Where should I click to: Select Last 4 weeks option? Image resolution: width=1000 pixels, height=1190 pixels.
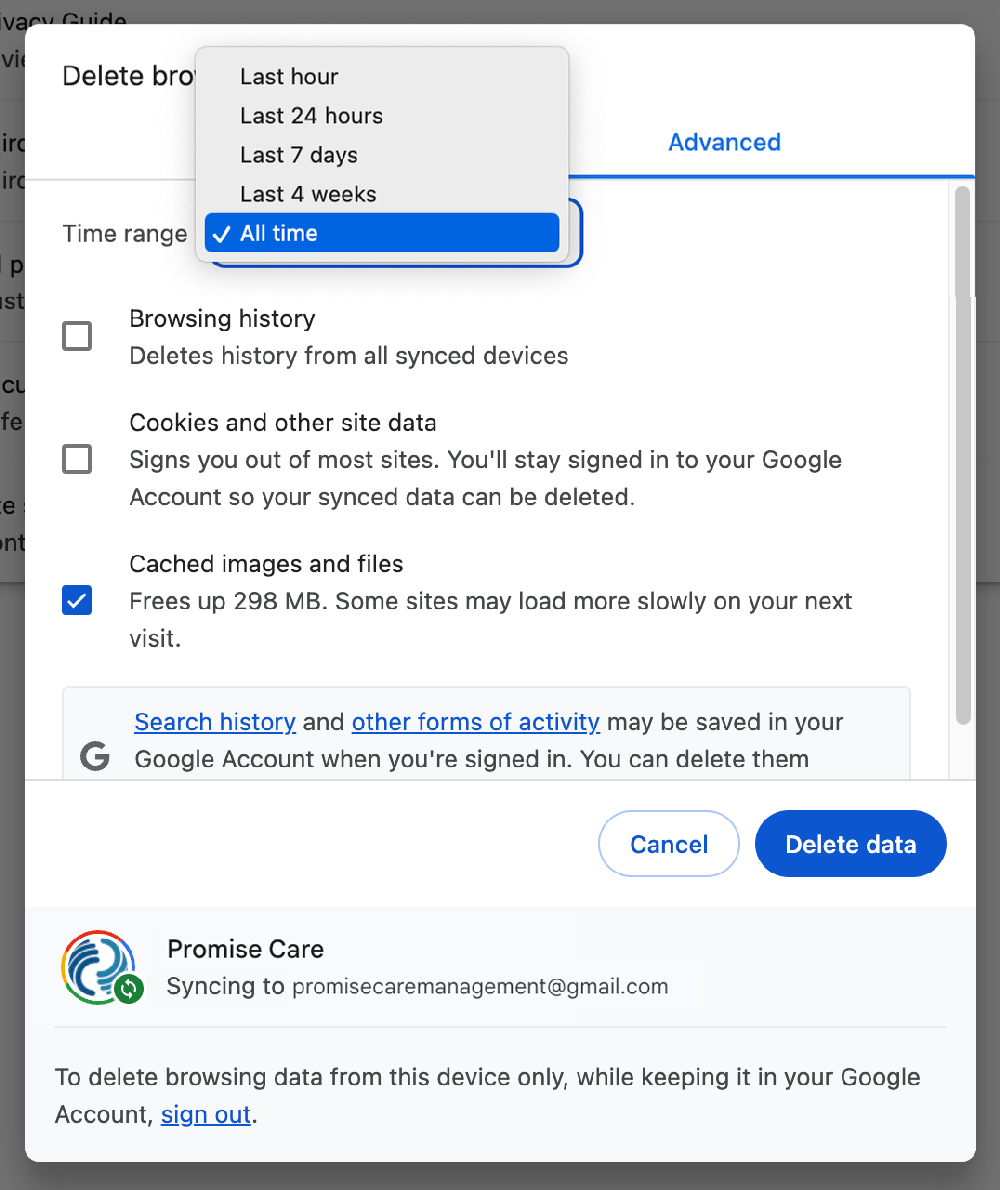point(308,194)
